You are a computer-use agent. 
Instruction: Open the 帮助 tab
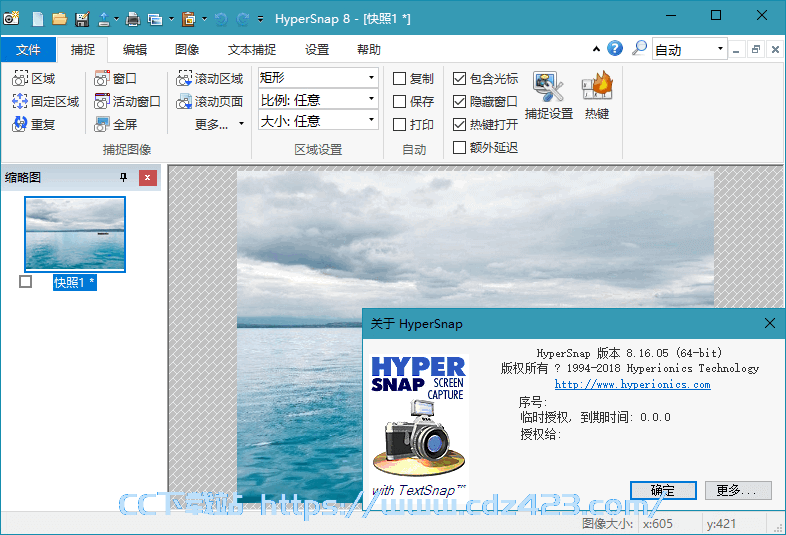pyautogui.click(x=369, y=50)
